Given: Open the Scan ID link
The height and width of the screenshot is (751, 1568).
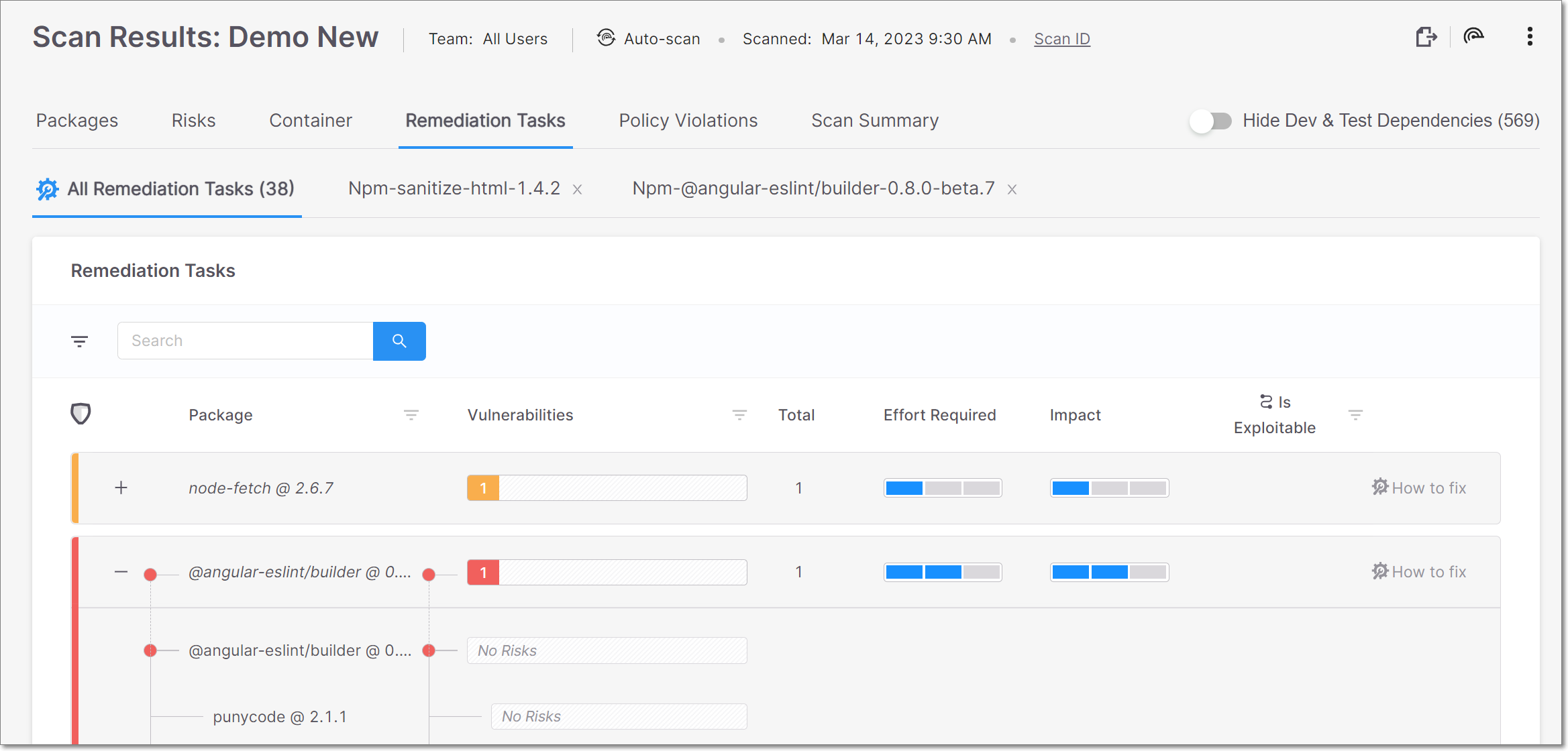Looking at the screenshot, I should click(1062, 39).
